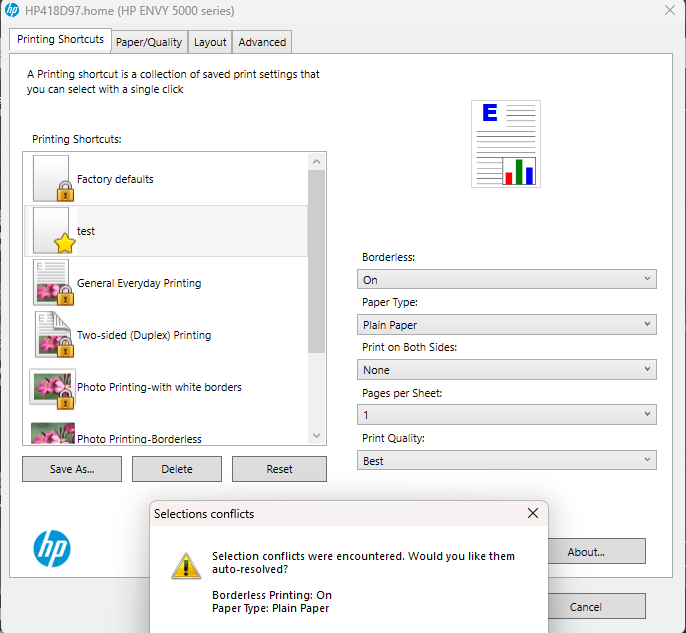
Task: Click the 'Borderless Printing: On' conflict text
Action: (x=272, y=595)
